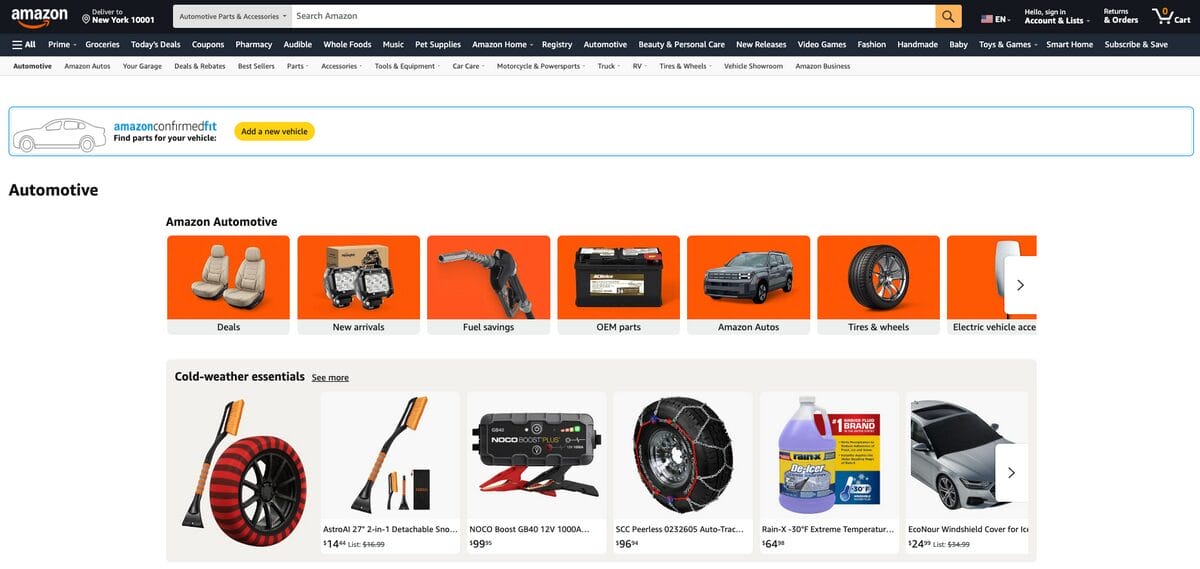Open the Amazon Autos SUV category tile
The image size is (1200, 569).
(748, 285)
